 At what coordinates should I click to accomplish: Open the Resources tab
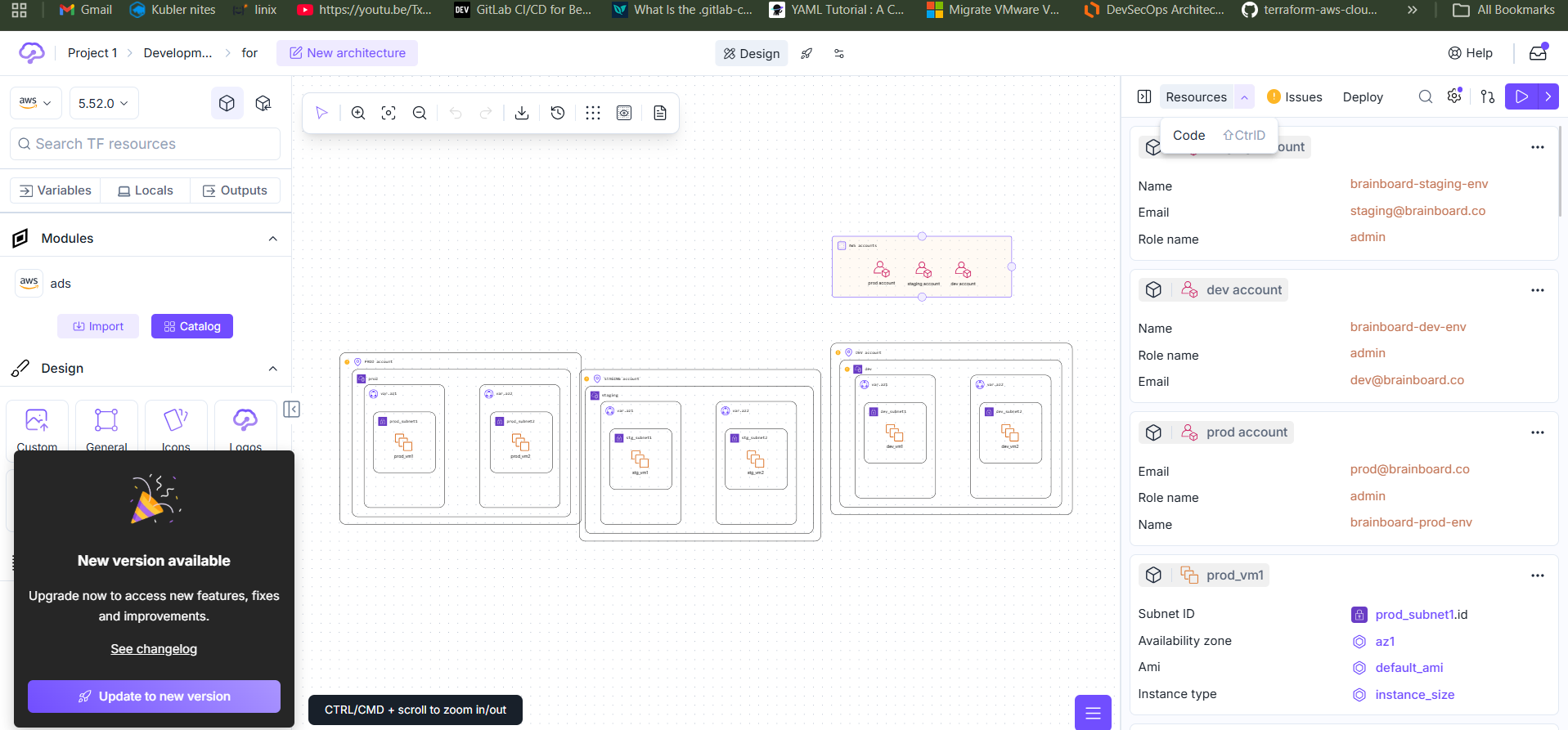pyautogui.click(x=1196, y=96)
